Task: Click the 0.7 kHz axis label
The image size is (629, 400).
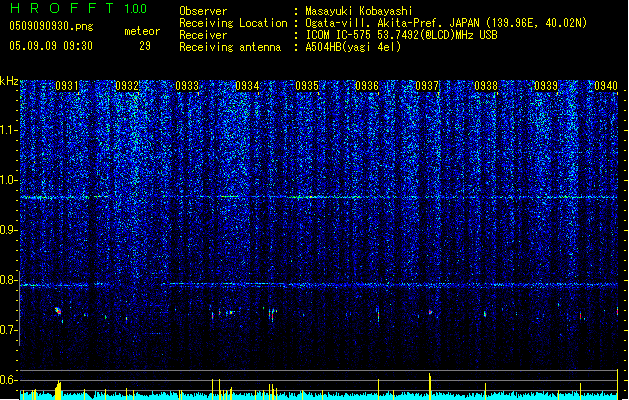Action: pyautogui.click(x=9, y=330)
